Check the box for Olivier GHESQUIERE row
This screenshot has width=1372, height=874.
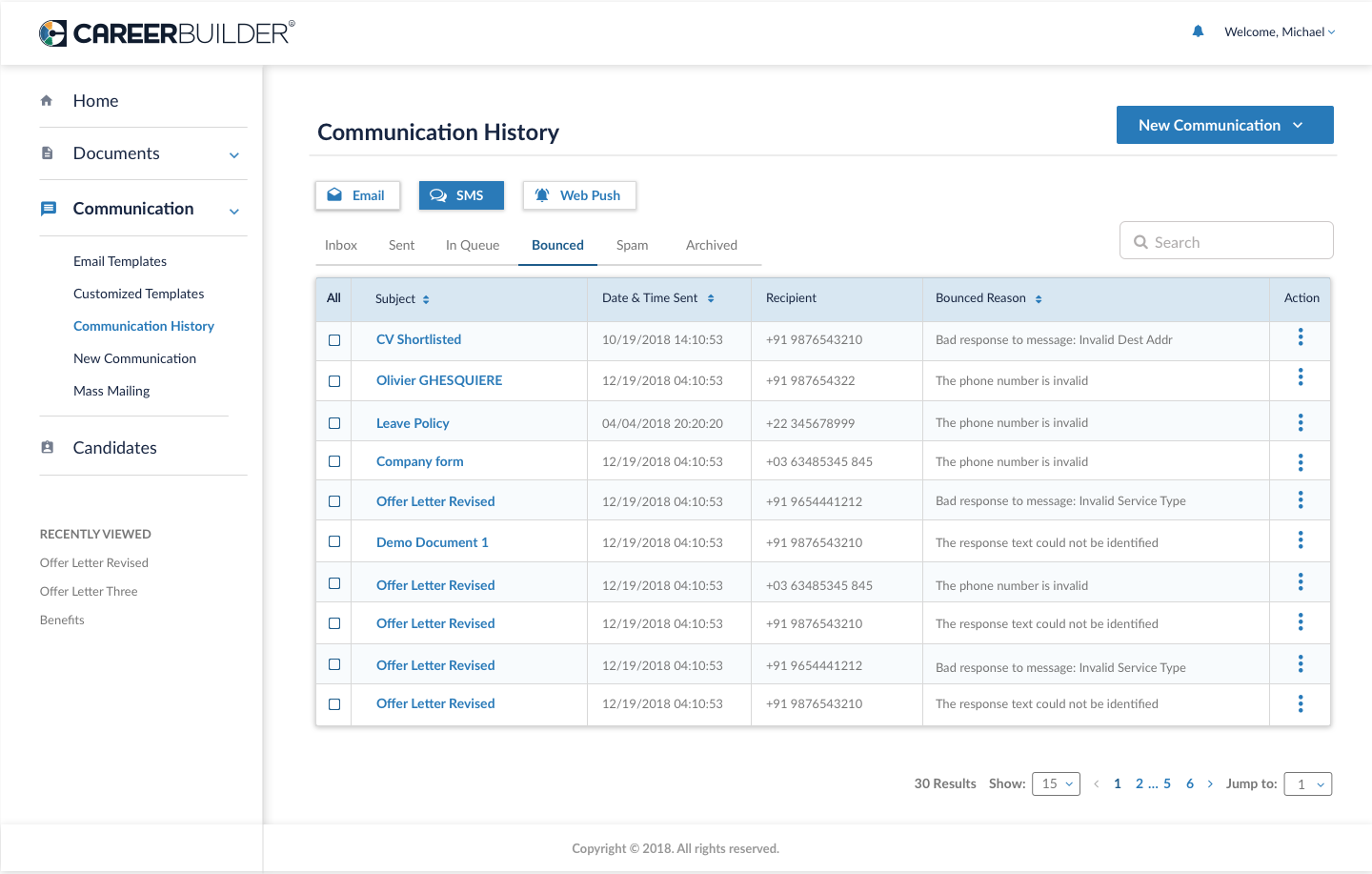pyautogui.click(x=334, y=381)
